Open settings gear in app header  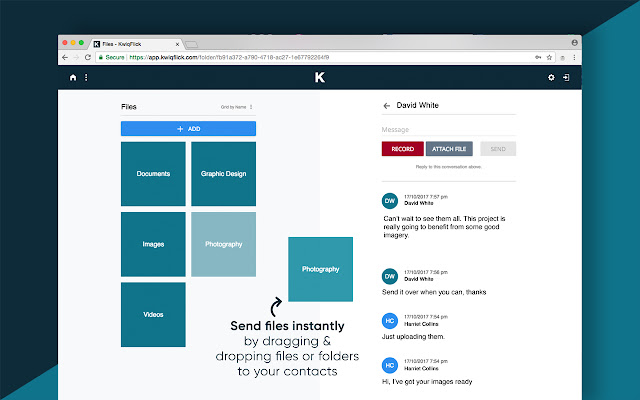551,78
